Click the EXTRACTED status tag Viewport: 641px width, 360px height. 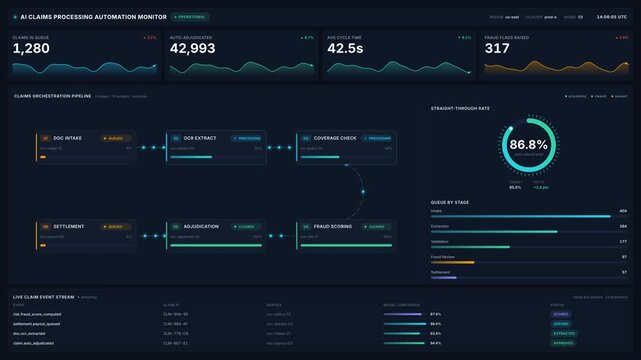pyautogui.click(x=564, y=333)
